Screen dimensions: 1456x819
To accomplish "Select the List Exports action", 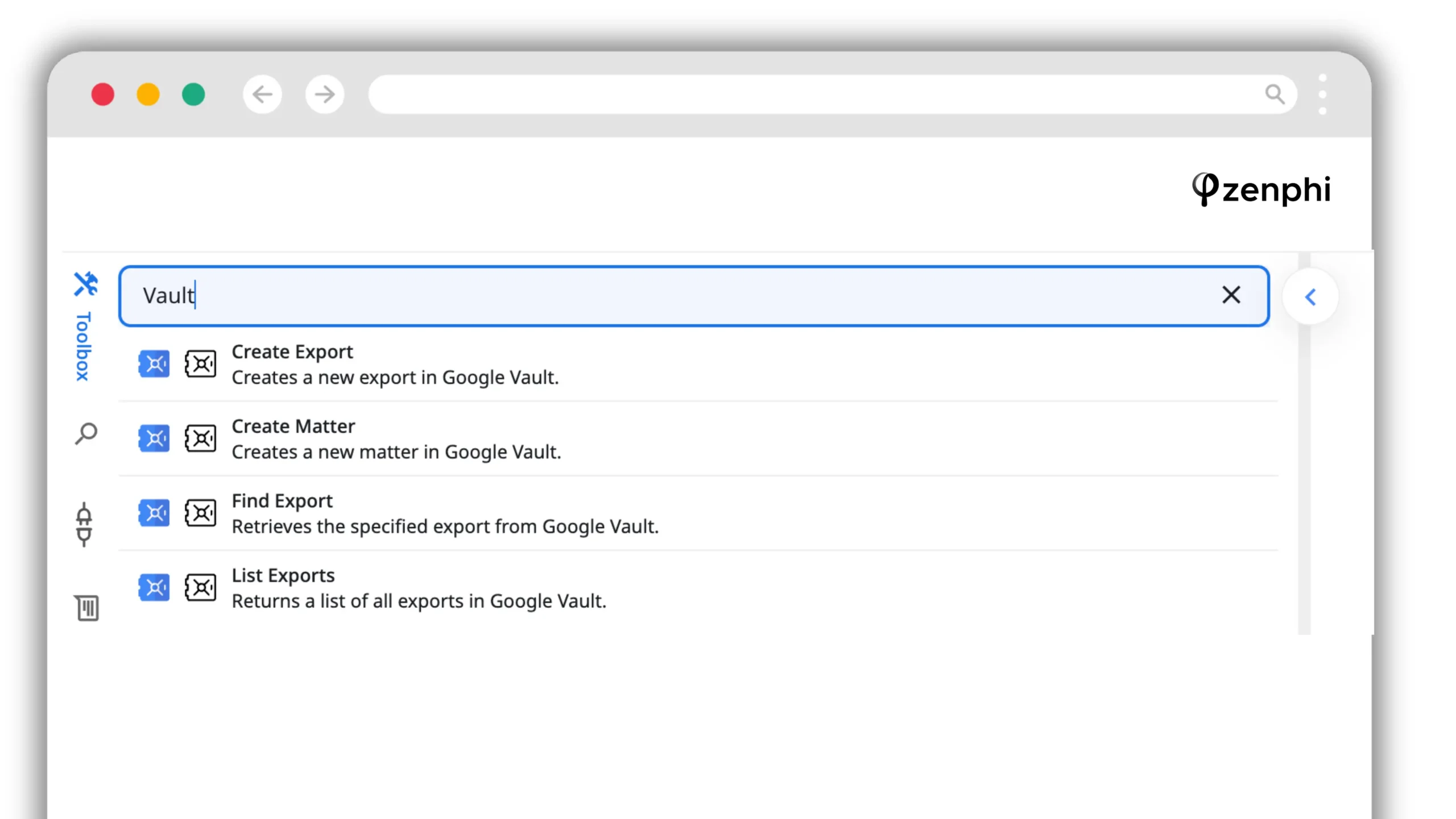I will [698, 588].
